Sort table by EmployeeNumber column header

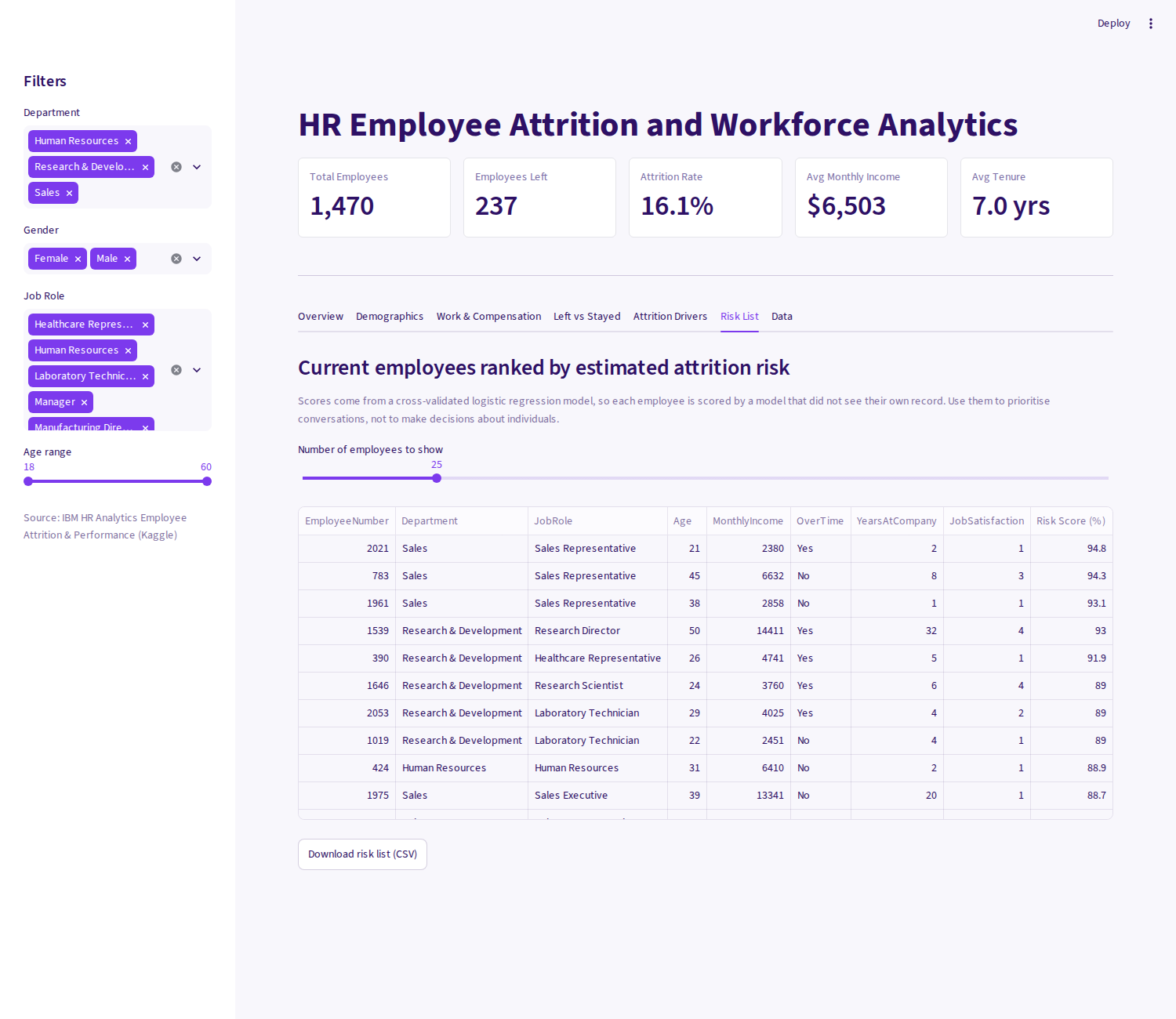(x=347, y=521)
